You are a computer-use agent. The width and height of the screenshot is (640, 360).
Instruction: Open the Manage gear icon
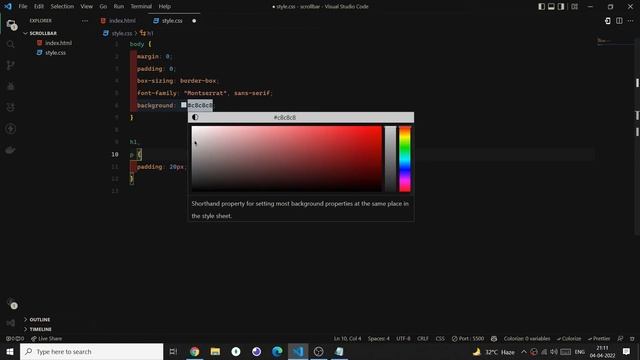pos(11,323)
